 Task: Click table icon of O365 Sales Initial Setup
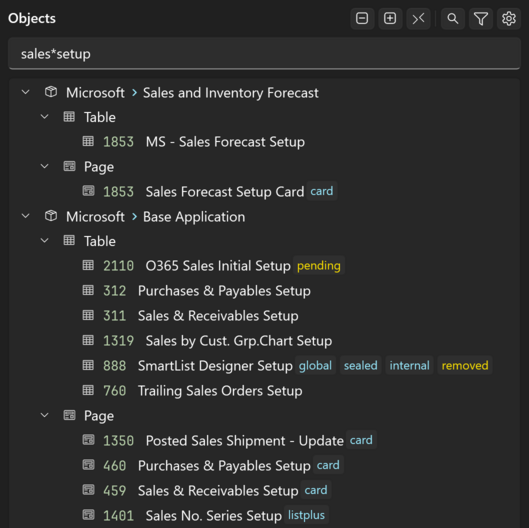point(88,265)
